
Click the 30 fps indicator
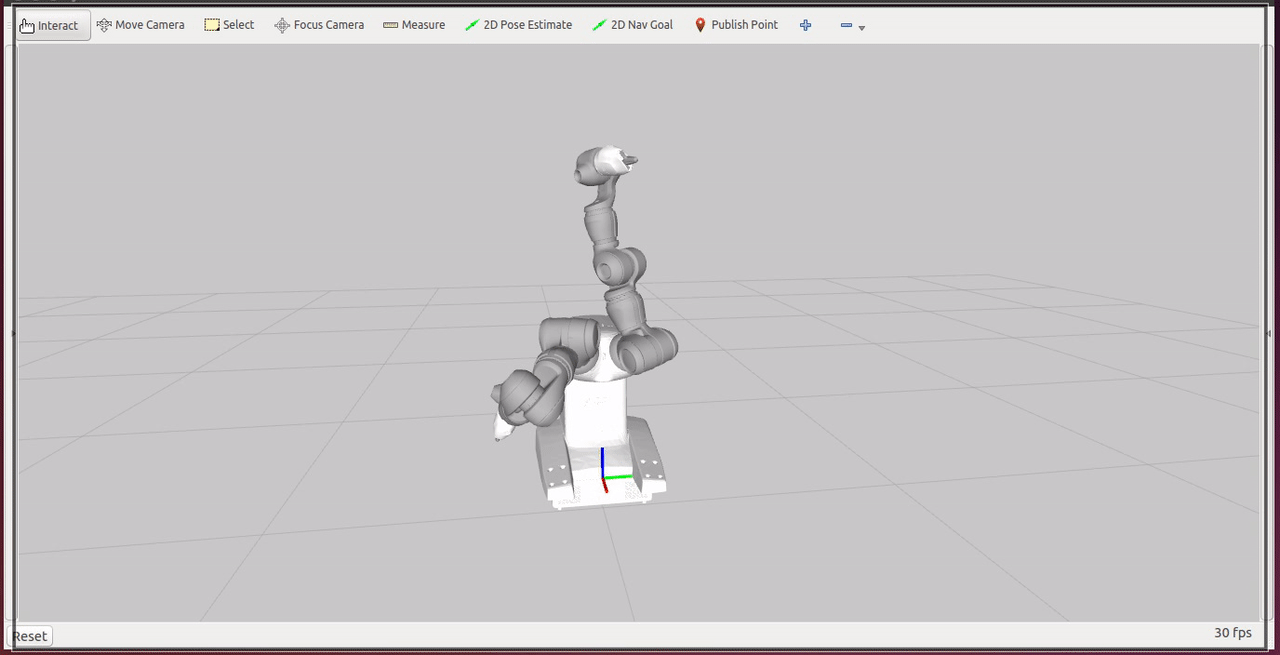coord(1234,632)
